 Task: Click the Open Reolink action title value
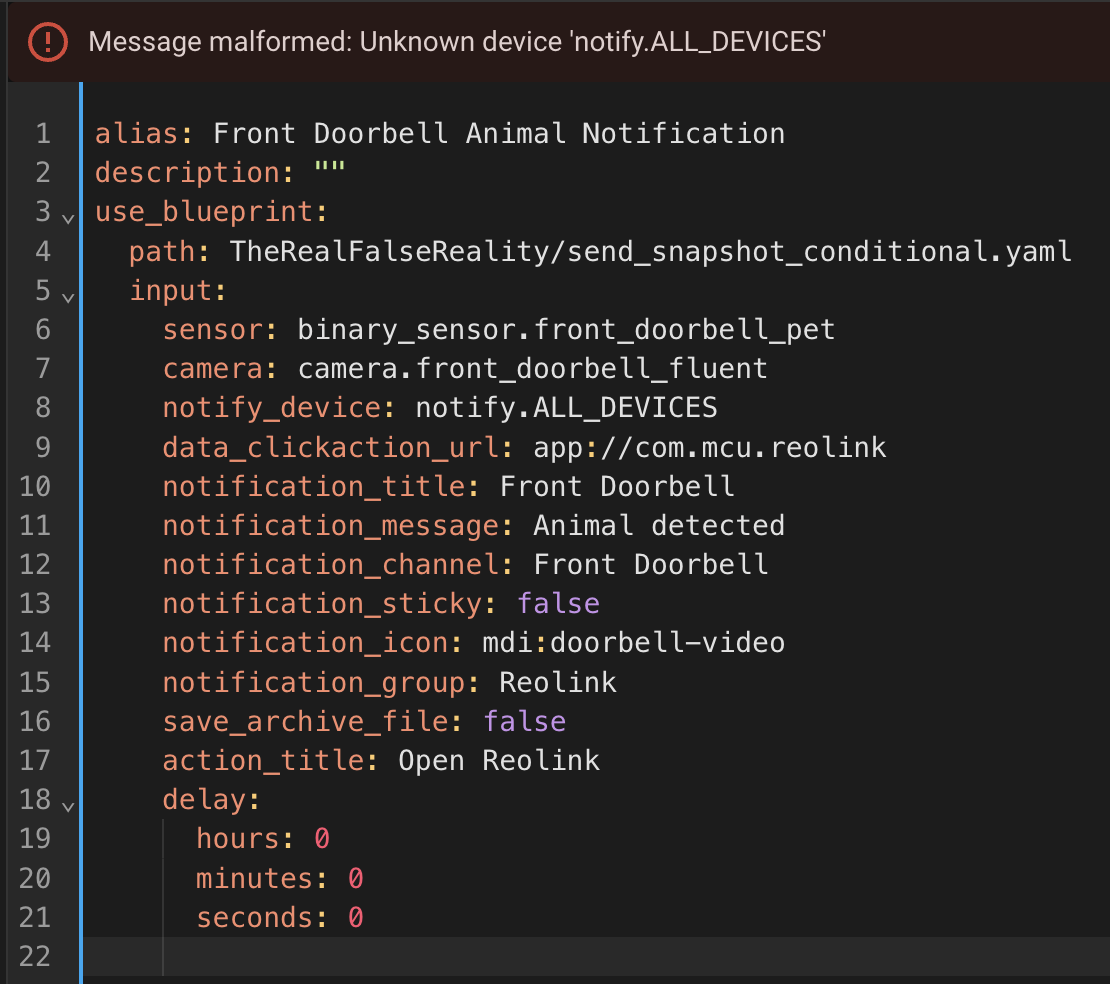pos(499,761)
